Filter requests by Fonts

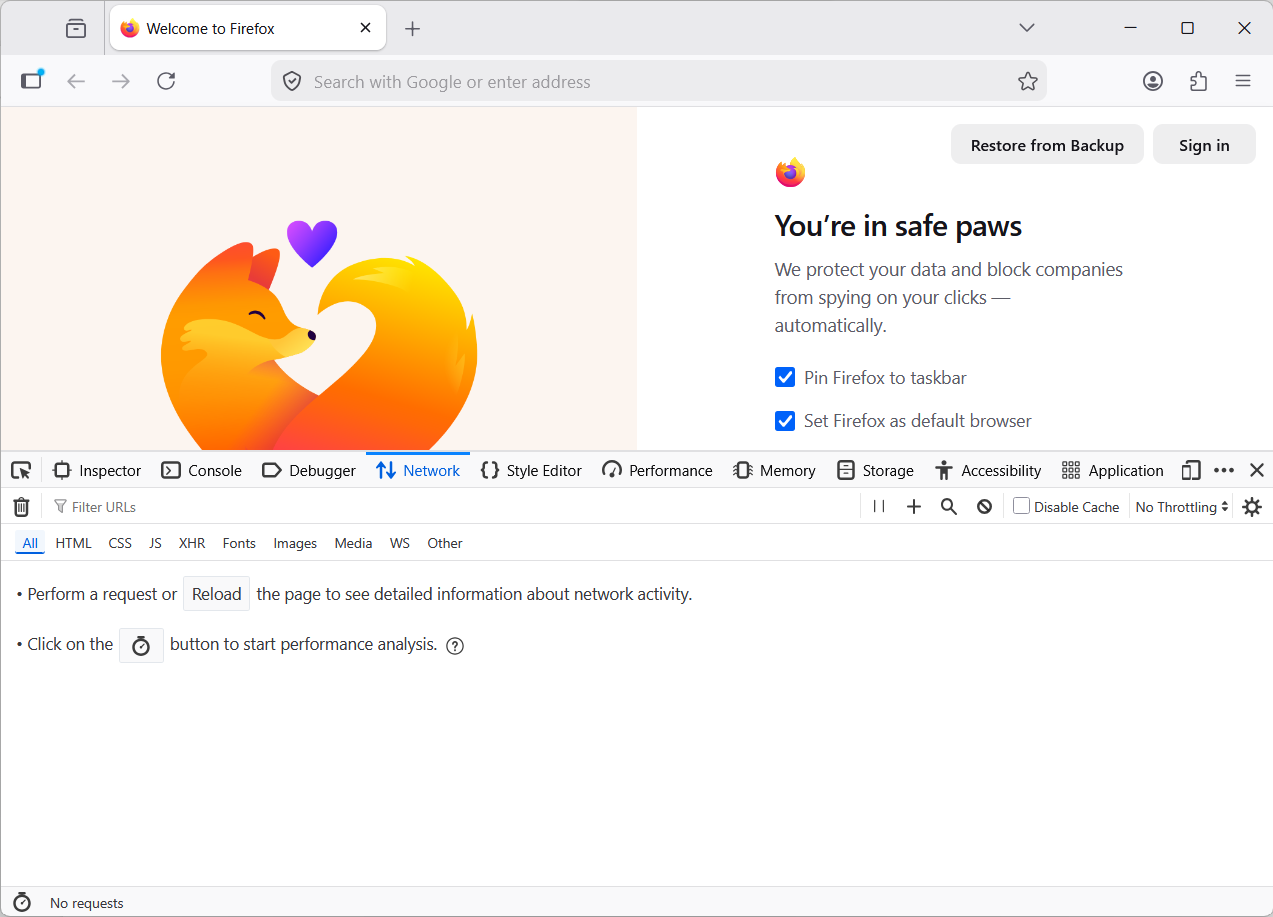(x=239, y=543)
